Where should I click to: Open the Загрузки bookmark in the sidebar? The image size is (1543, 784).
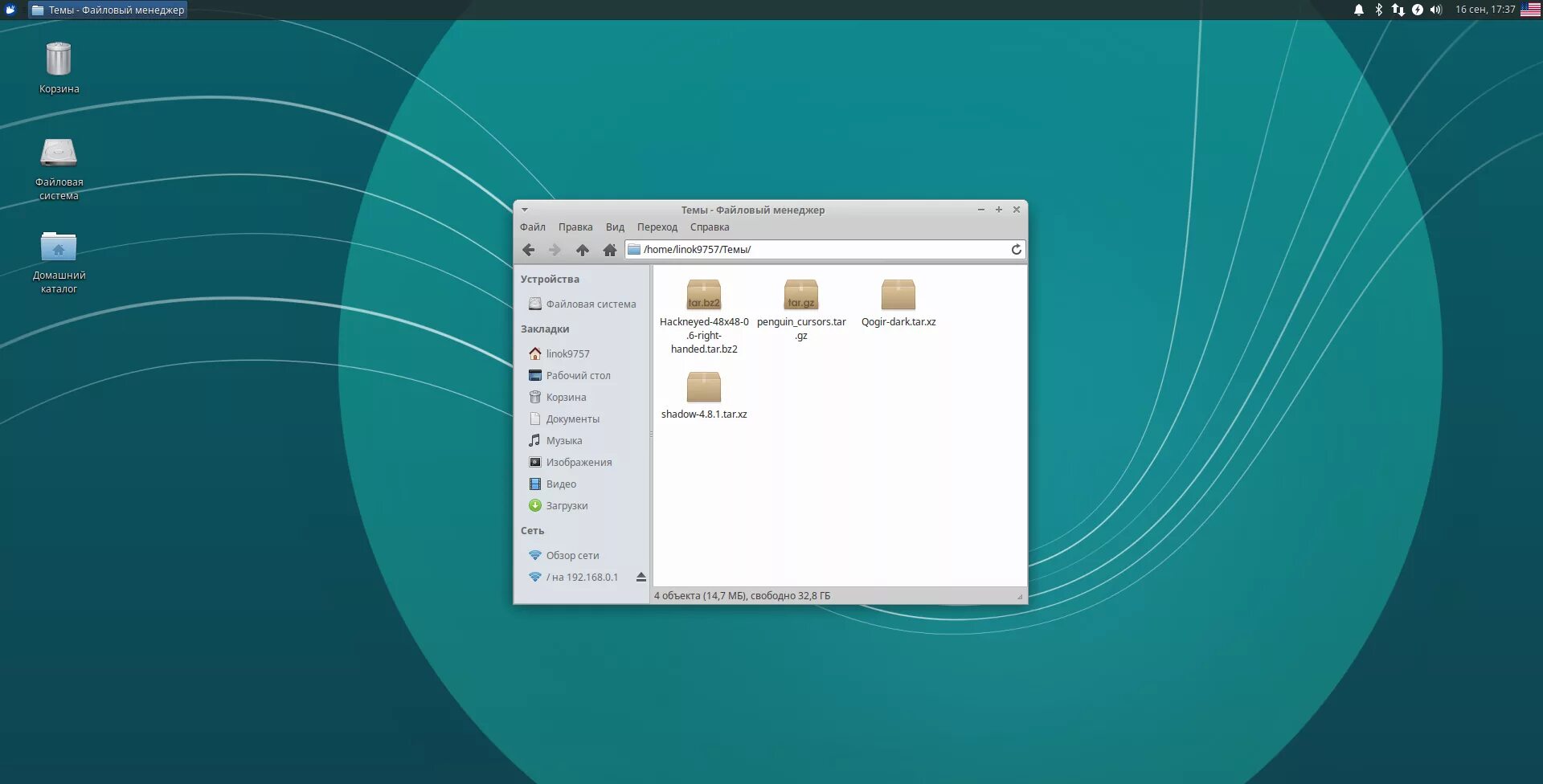pos(568,505)
